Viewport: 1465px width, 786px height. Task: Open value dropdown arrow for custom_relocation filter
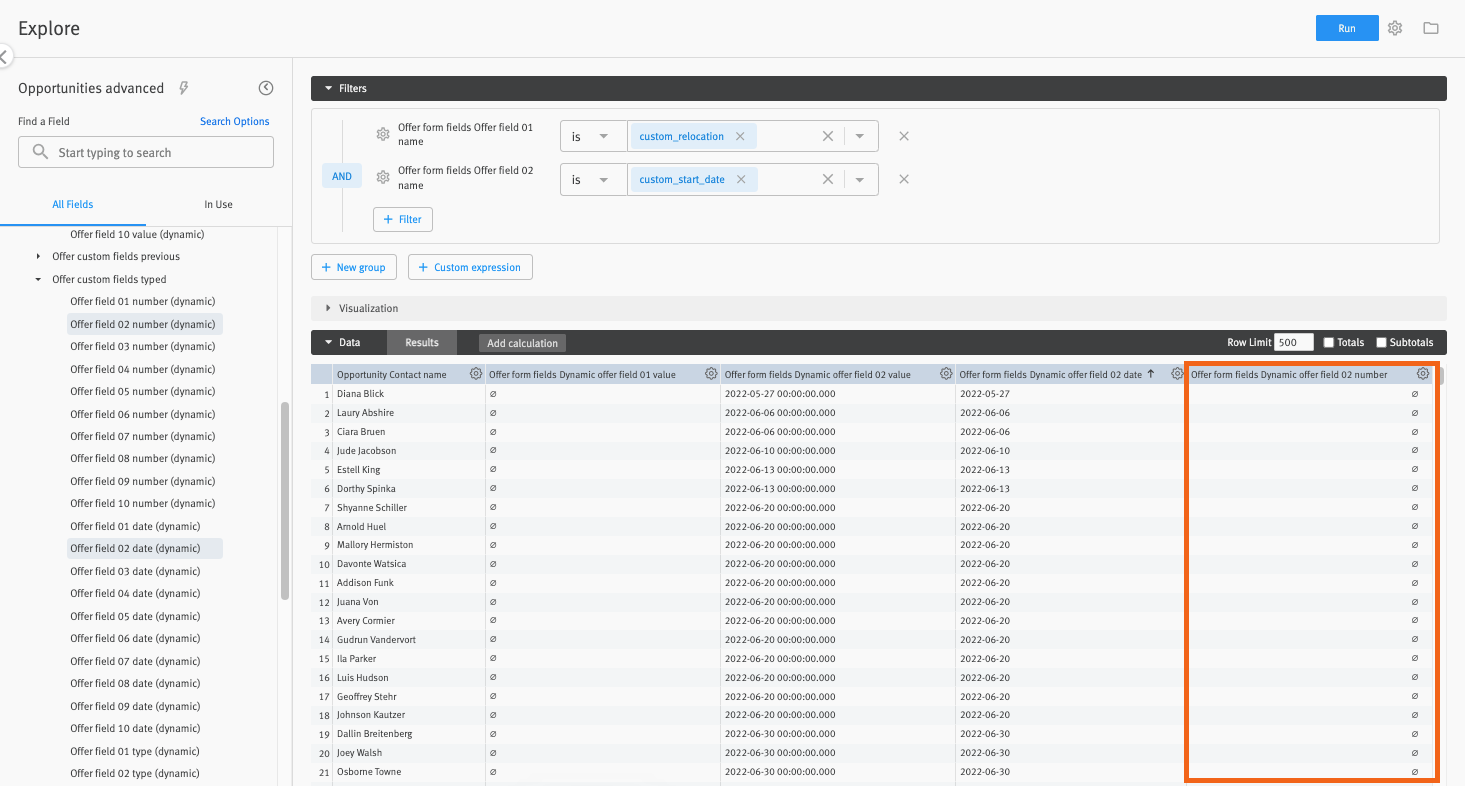[860, 136]
